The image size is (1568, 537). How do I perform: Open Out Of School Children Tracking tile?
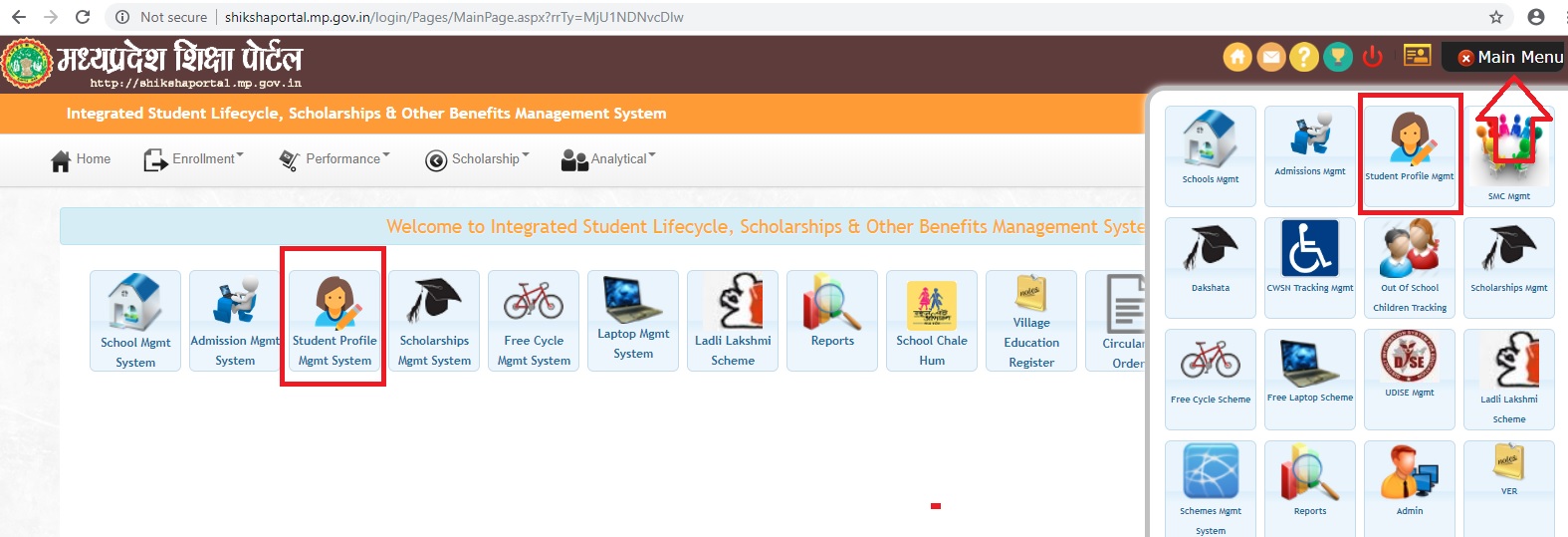coord(1410,267)
